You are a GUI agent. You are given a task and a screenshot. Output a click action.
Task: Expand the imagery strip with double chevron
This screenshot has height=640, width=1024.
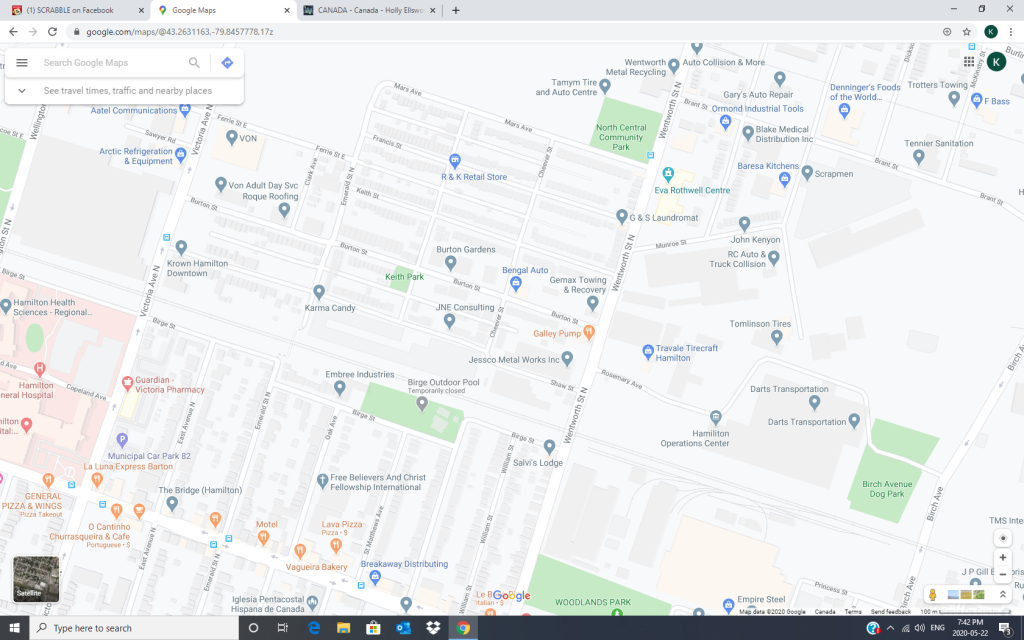(1003, 595)
